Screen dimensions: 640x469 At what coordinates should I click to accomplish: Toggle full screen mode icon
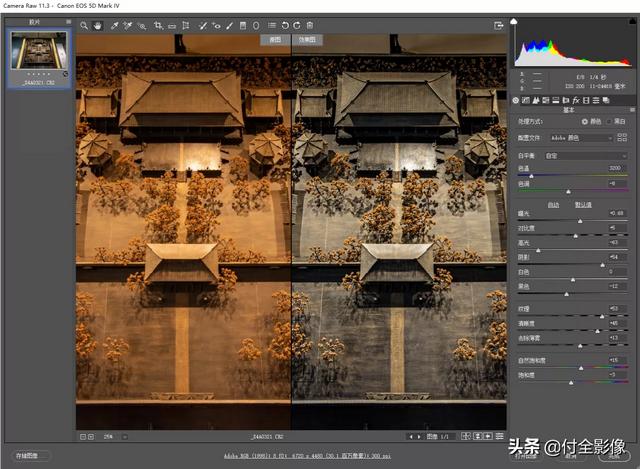coord(498,25)
